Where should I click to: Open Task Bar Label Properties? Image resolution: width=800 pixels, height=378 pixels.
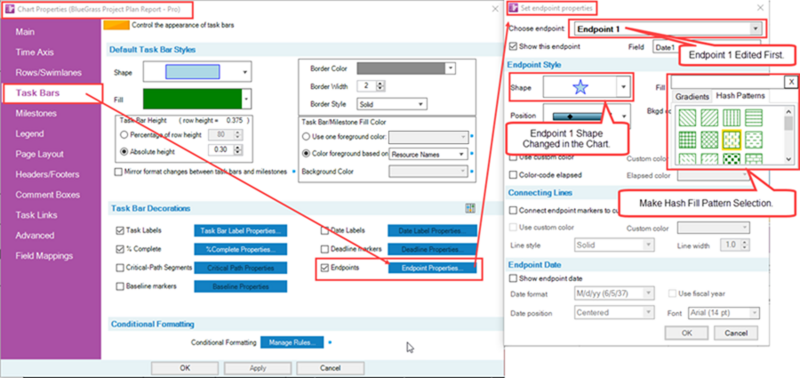(x=240, y=231)
